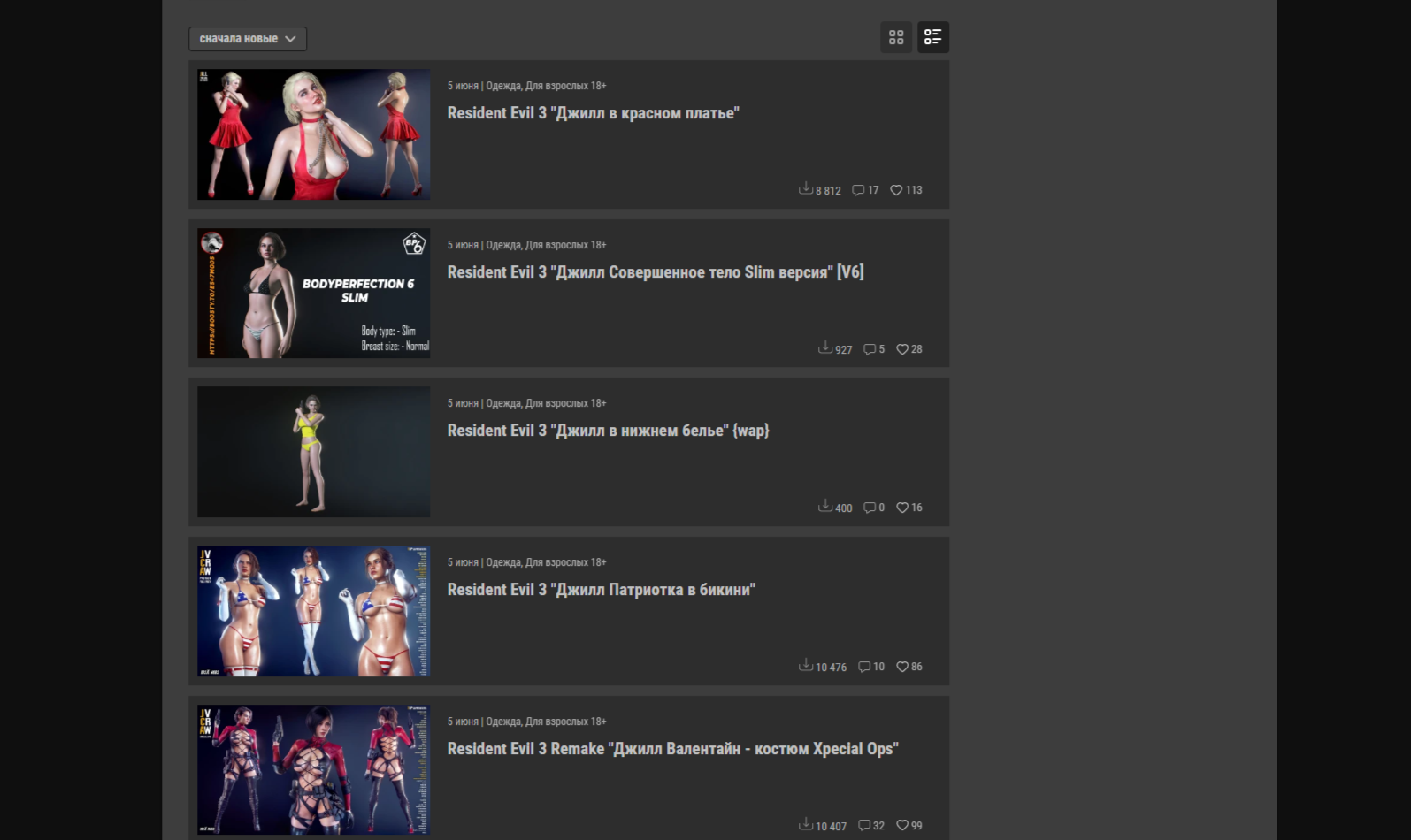Click comments icon for the Slim версия [V6] mod
The image size is (1411, 840).
(870, 349)
